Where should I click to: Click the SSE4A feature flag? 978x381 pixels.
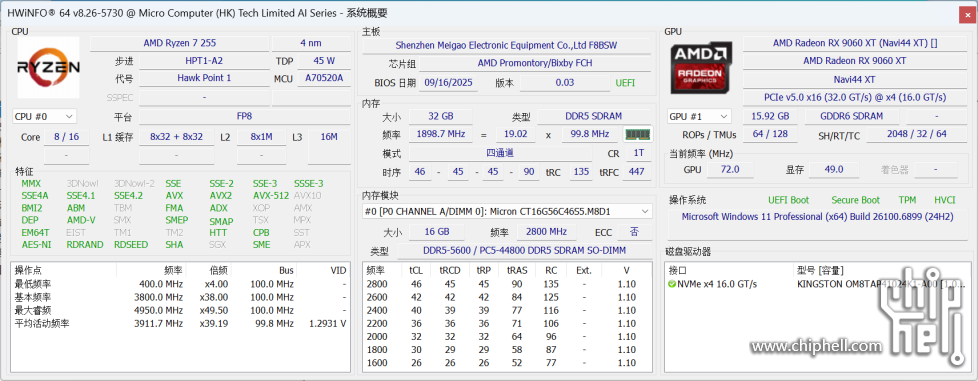(35, 196)
